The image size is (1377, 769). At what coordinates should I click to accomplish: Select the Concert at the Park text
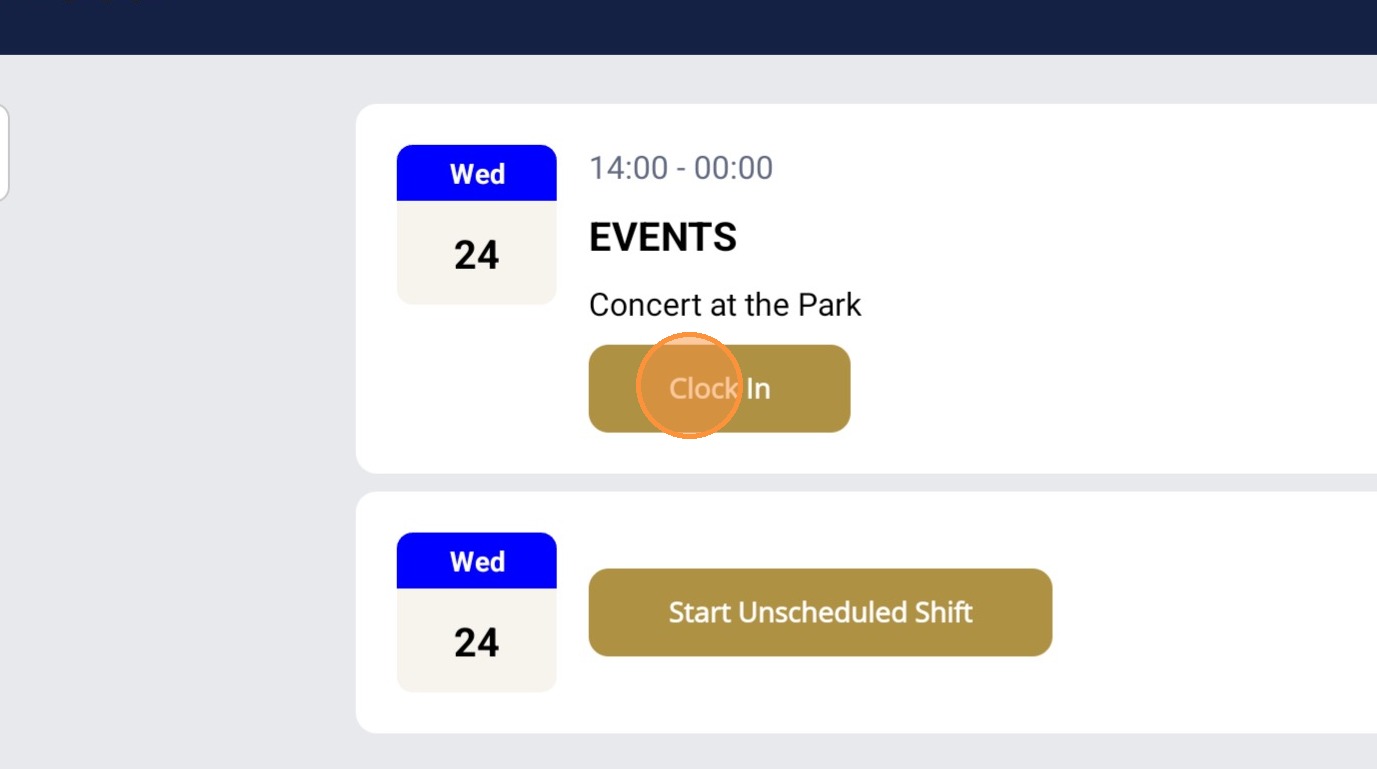click(x=724, y=305)
